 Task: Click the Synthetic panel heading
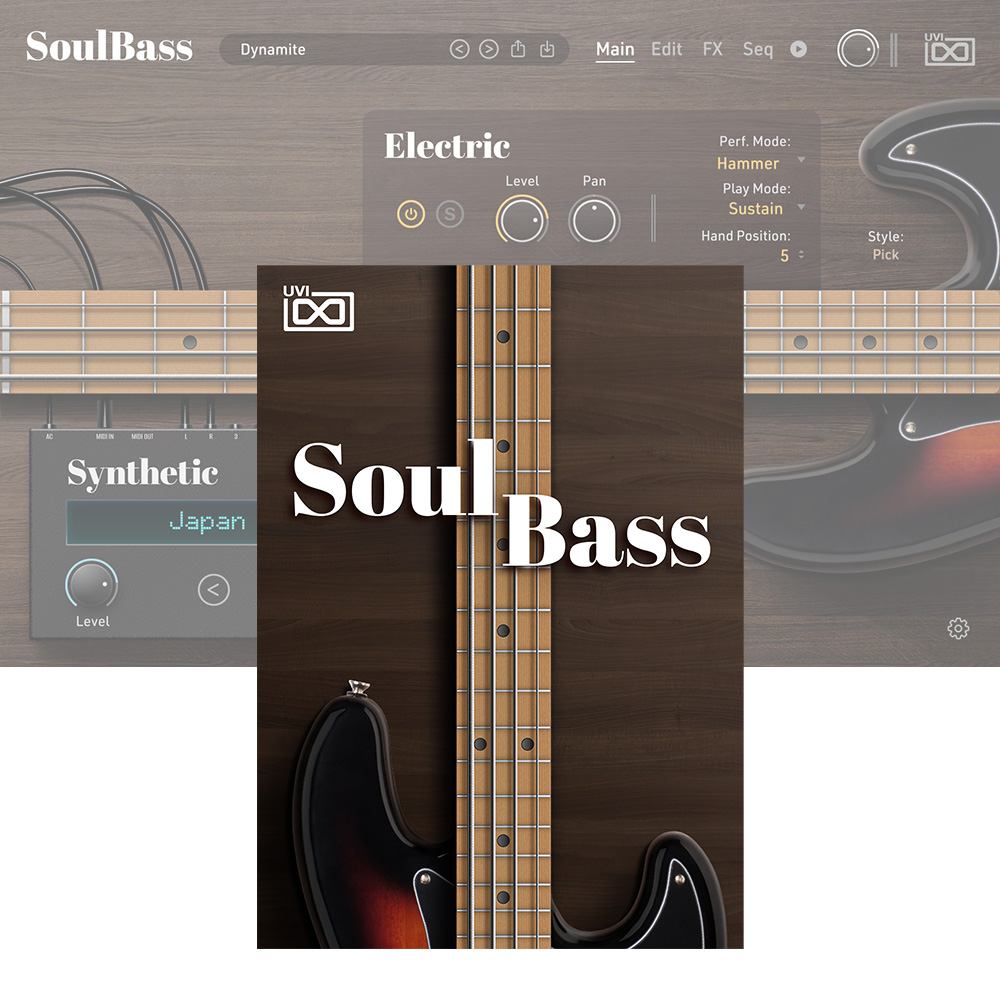tap(143, 474)
